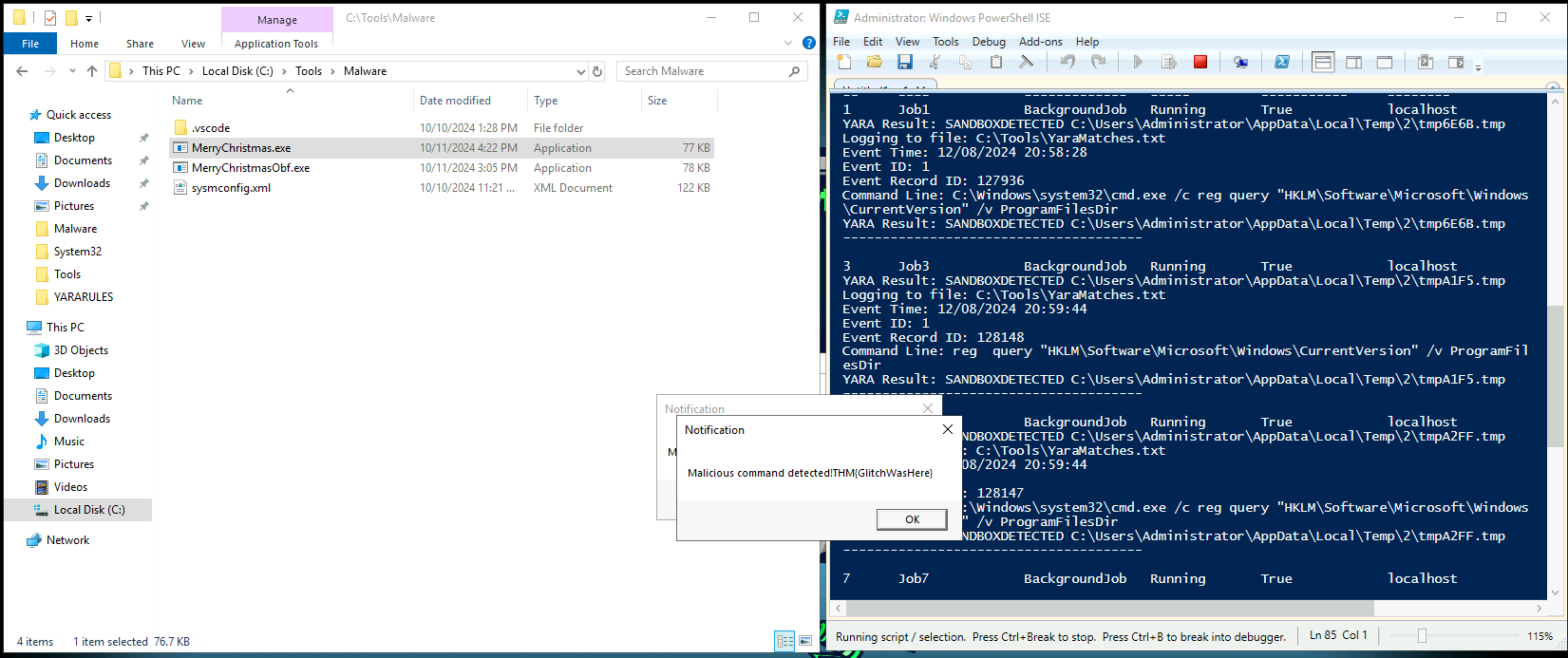Image resolution: width=1568 pixels, height=658 pixels.
Task: Switch Explorer to Details view
Action: tap(784, 641)
